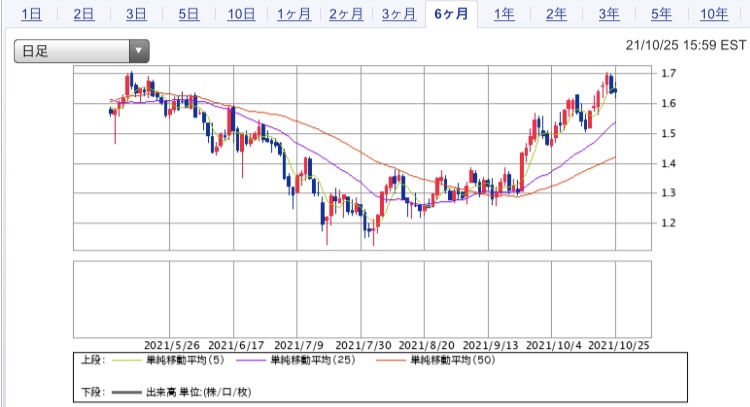Open the 3ヶ月 period tab

pyautogui.click(x=398, y=14)
